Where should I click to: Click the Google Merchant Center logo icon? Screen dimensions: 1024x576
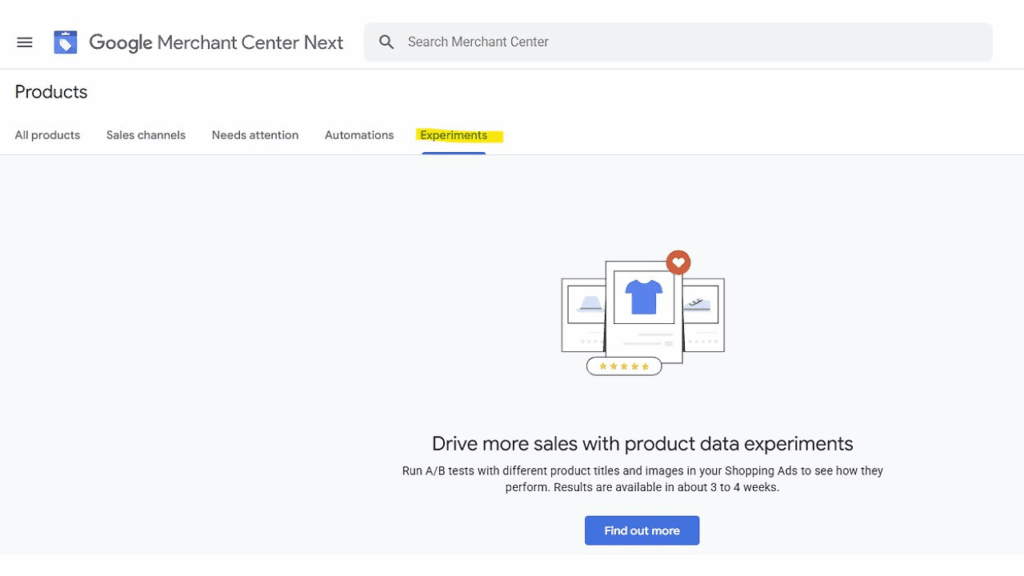point(65,42)
